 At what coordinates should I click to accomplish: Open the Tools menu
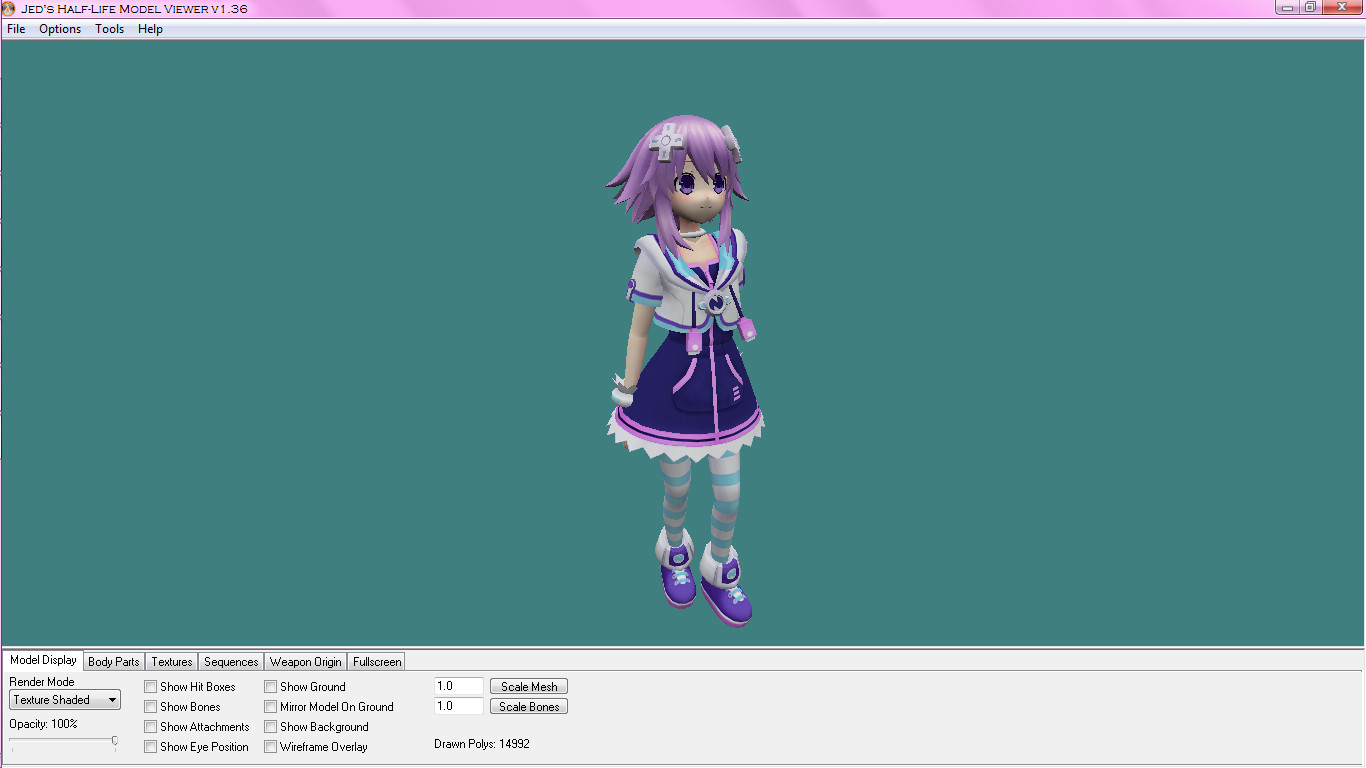(x=109, y=29)
